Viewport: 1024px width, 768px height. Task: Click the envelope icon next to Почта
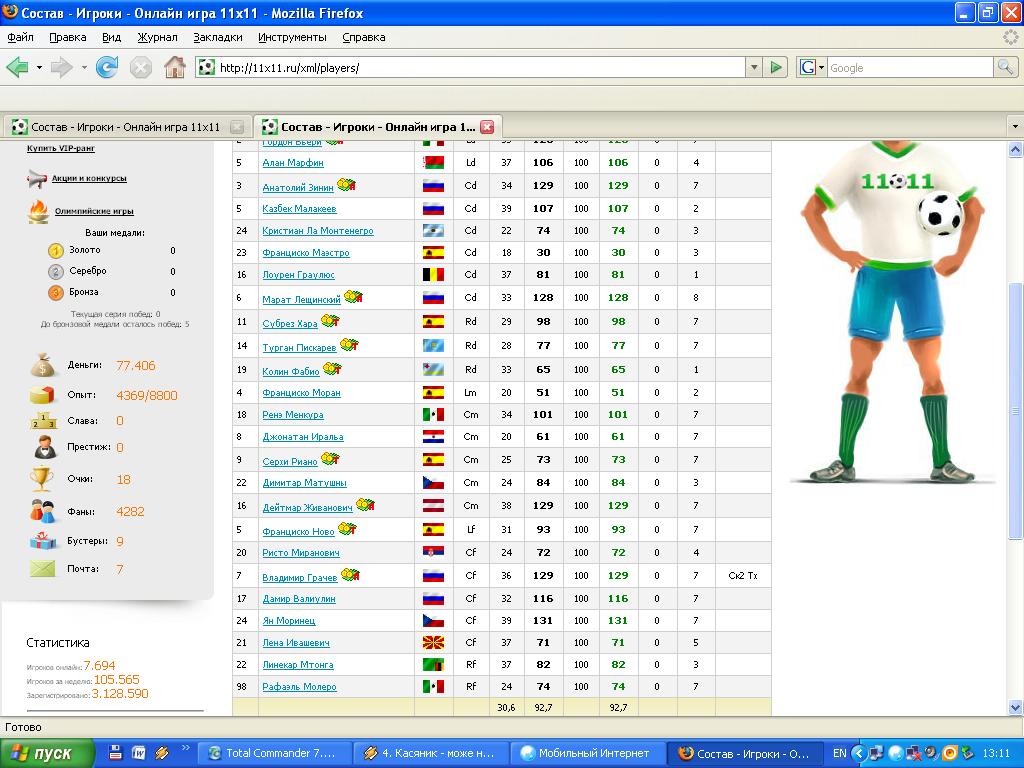[x=42, y=569]
